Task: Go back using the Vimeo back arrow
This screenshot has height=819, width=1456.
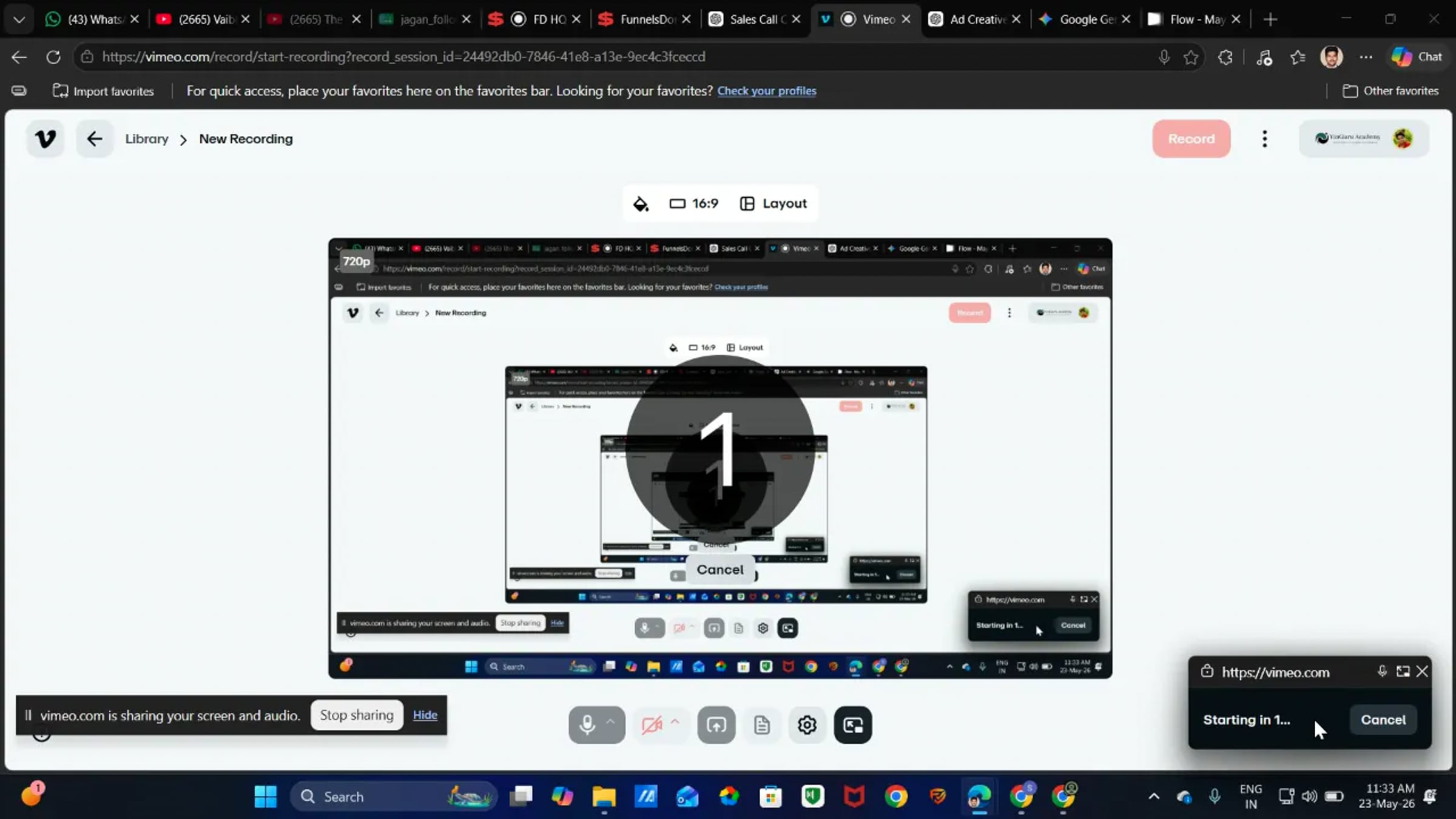Action: (95, 139)
